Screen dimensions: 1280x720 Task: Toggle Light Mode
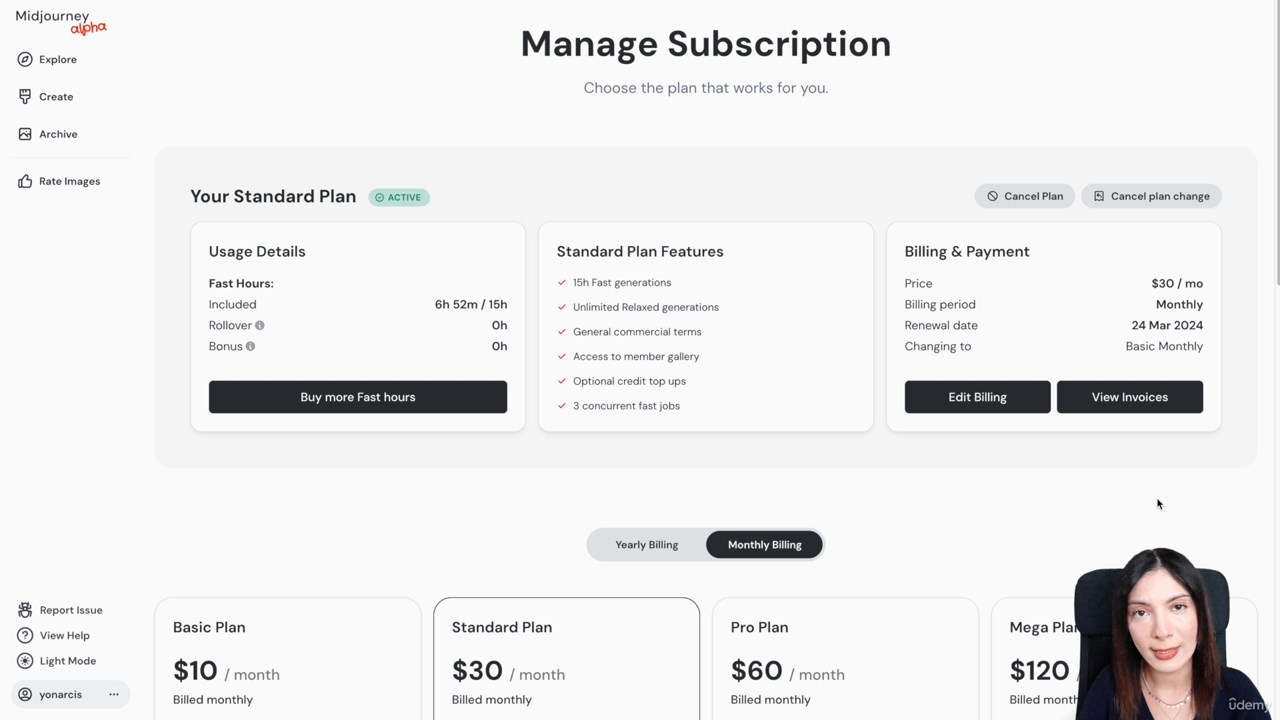(x=57, y=661)
